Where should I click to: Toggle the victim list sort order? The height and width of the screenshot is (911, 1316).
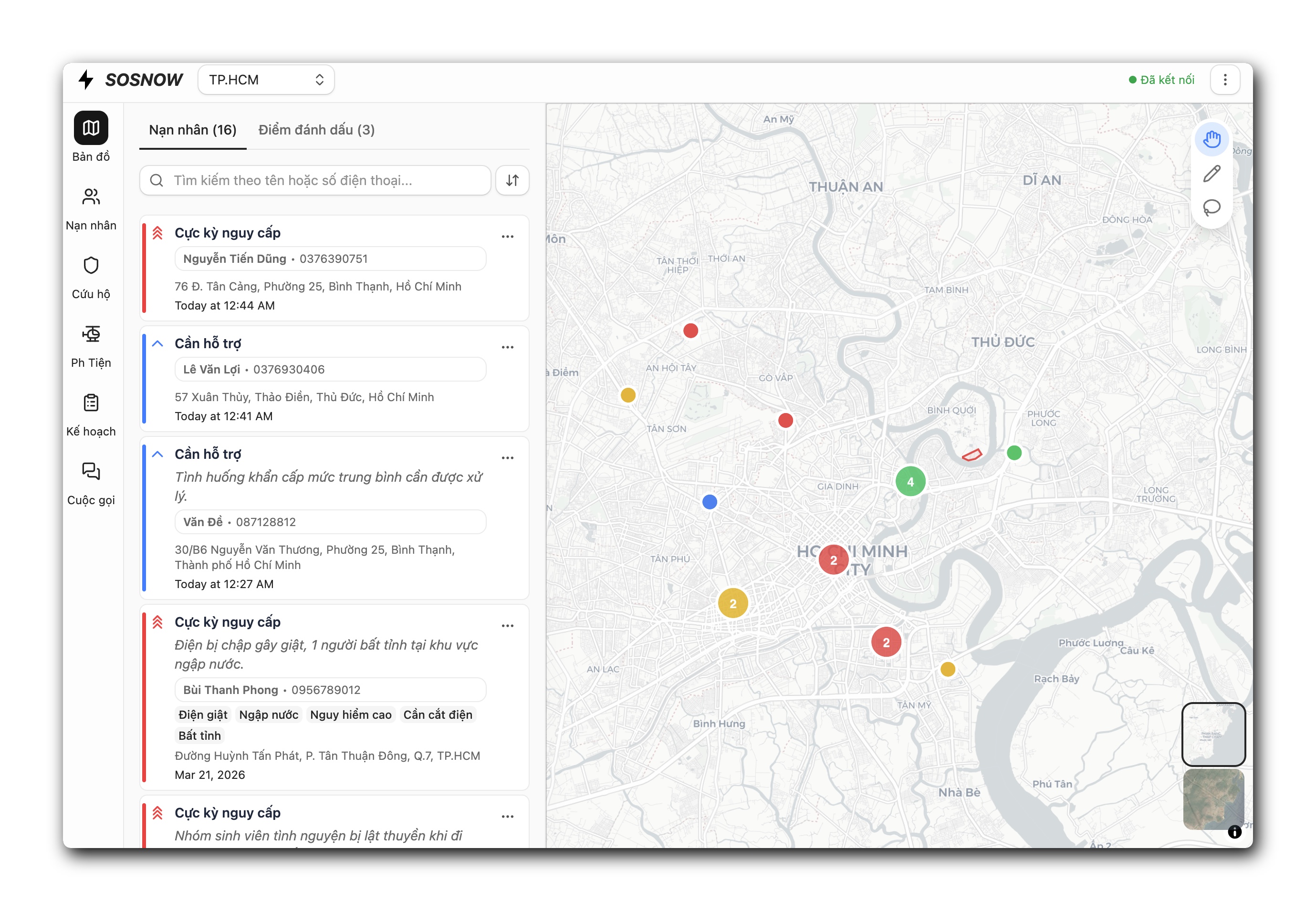pyautogui.click(x=512, y=180)
